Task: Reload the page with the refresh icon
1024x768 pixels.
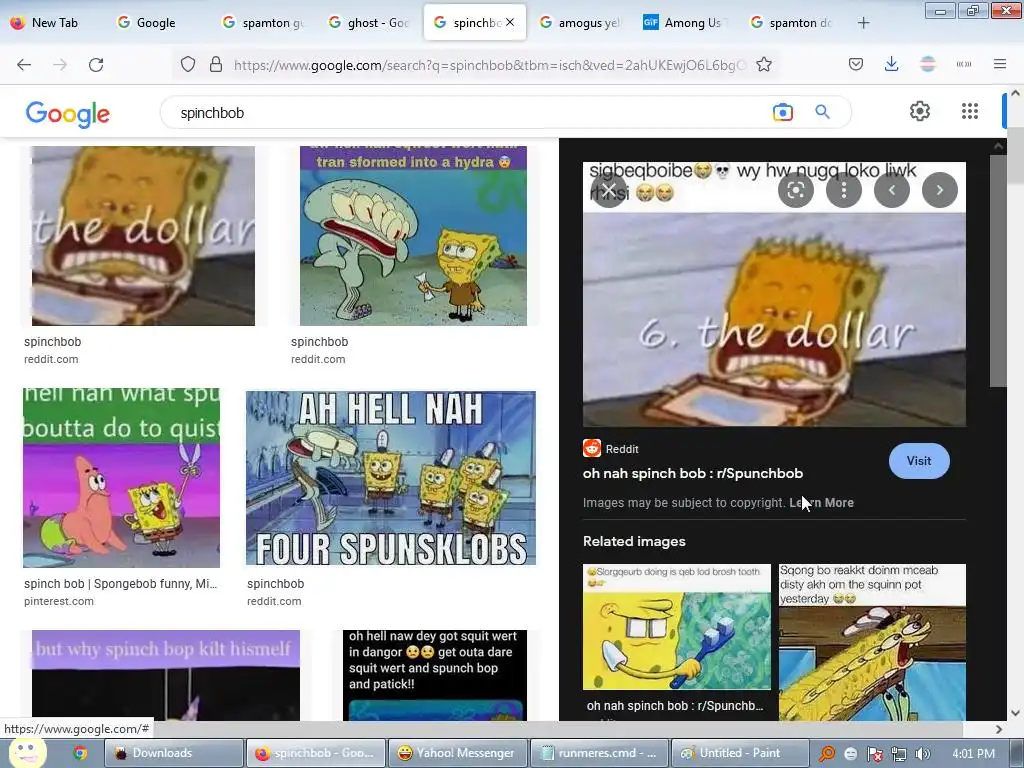Action: [x=96, y=65]
